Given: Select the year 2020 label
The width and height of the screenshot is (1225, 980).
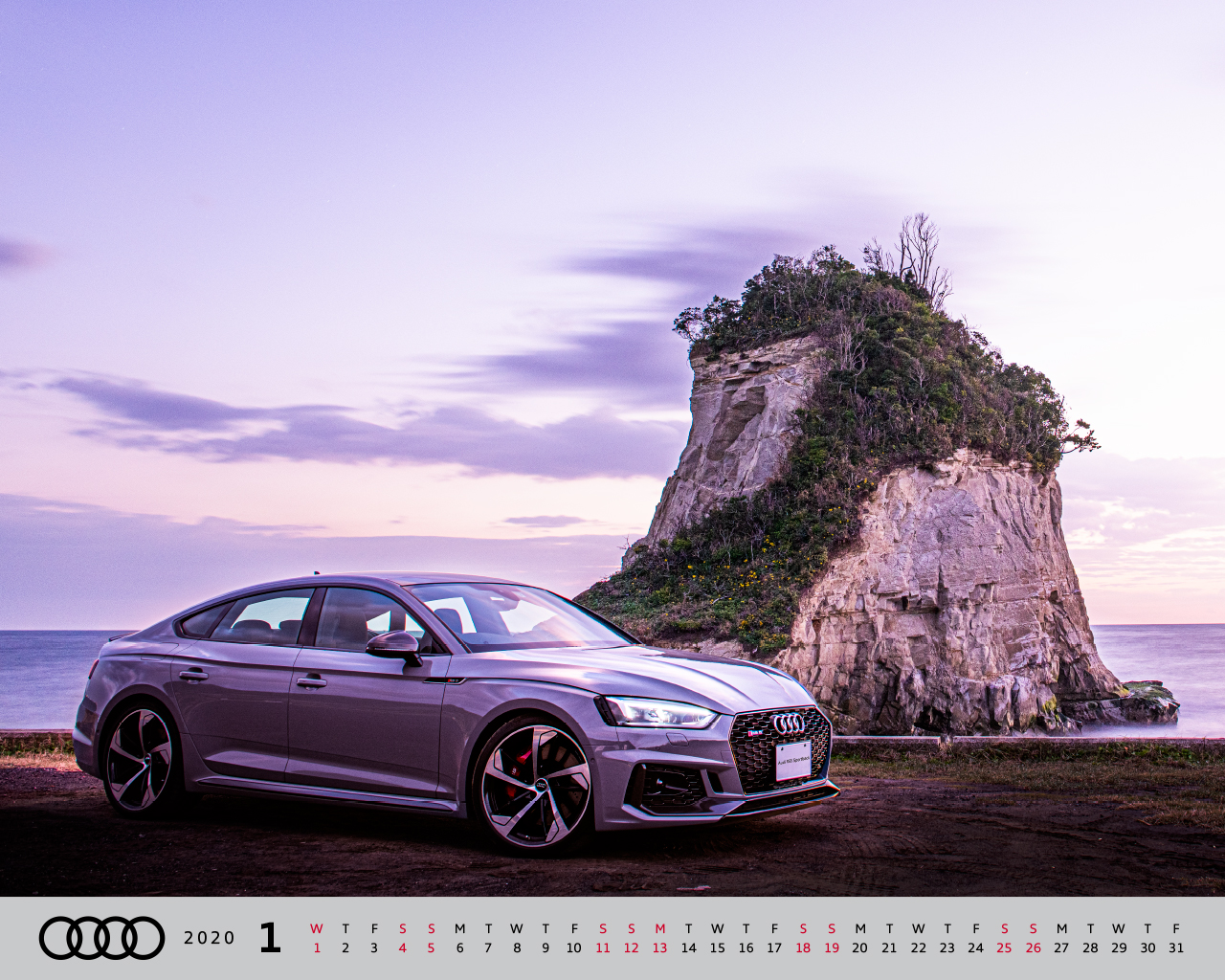Looking at the screenshot, I should pos(209,938).
